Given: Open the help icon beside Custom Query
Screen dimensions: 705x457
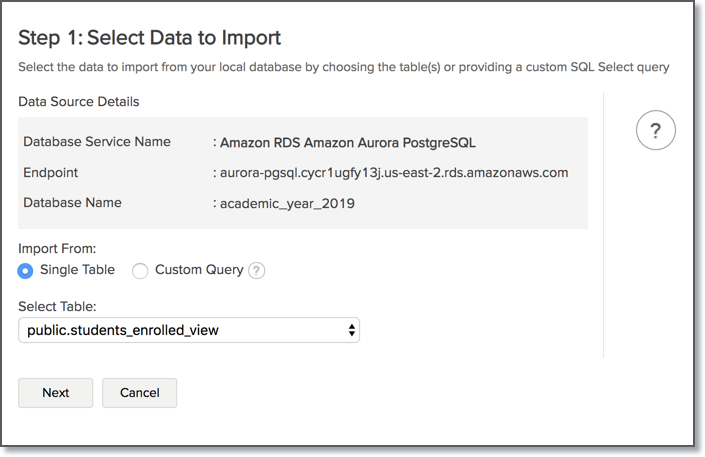Looking at the screenshot, I should (x=257, y=270).
